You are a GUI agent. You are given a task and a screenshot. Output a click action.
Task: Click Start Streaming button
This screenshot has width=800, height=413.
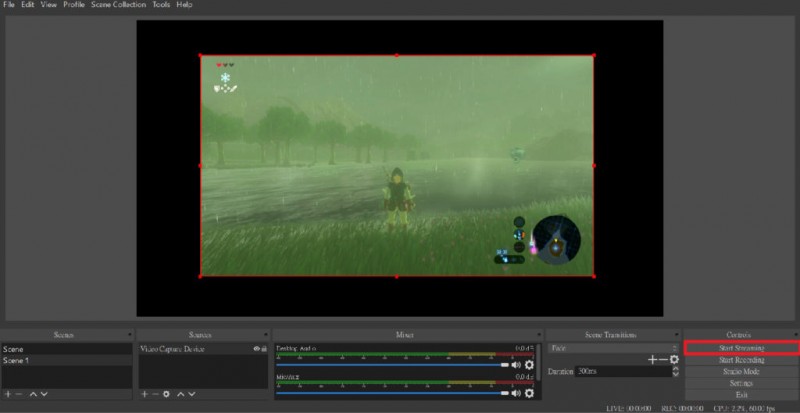click(741, 348)
